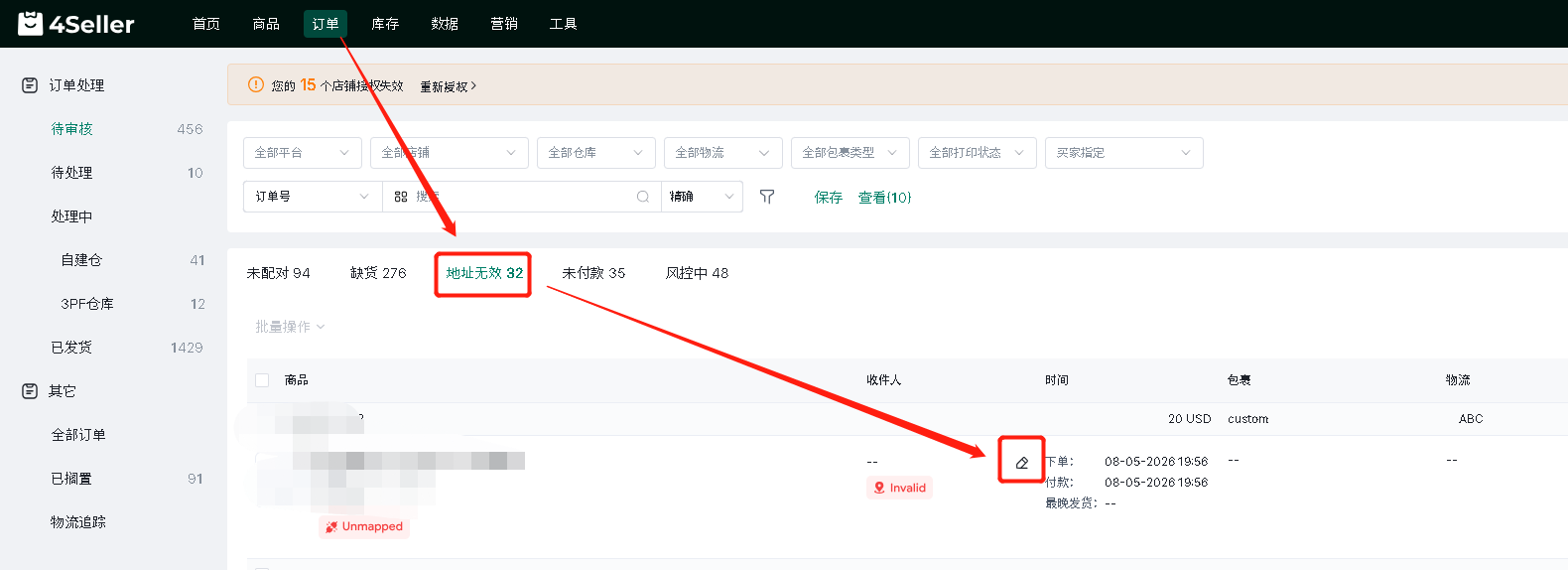Open the 库存 top menu

coord(385,24)
